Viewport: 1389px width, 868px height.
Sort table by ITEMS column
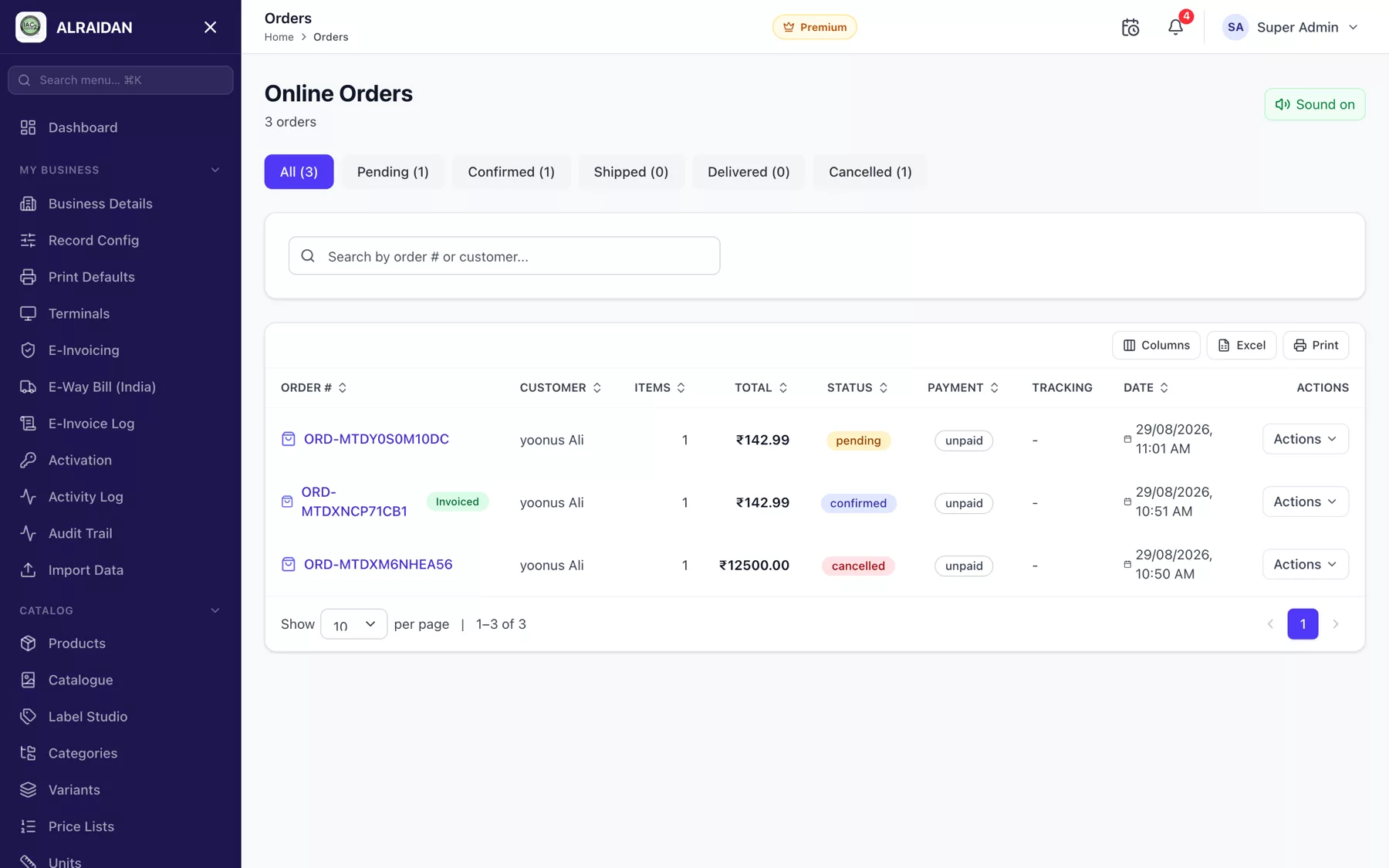pyautogui.click(x=660, y=387)
